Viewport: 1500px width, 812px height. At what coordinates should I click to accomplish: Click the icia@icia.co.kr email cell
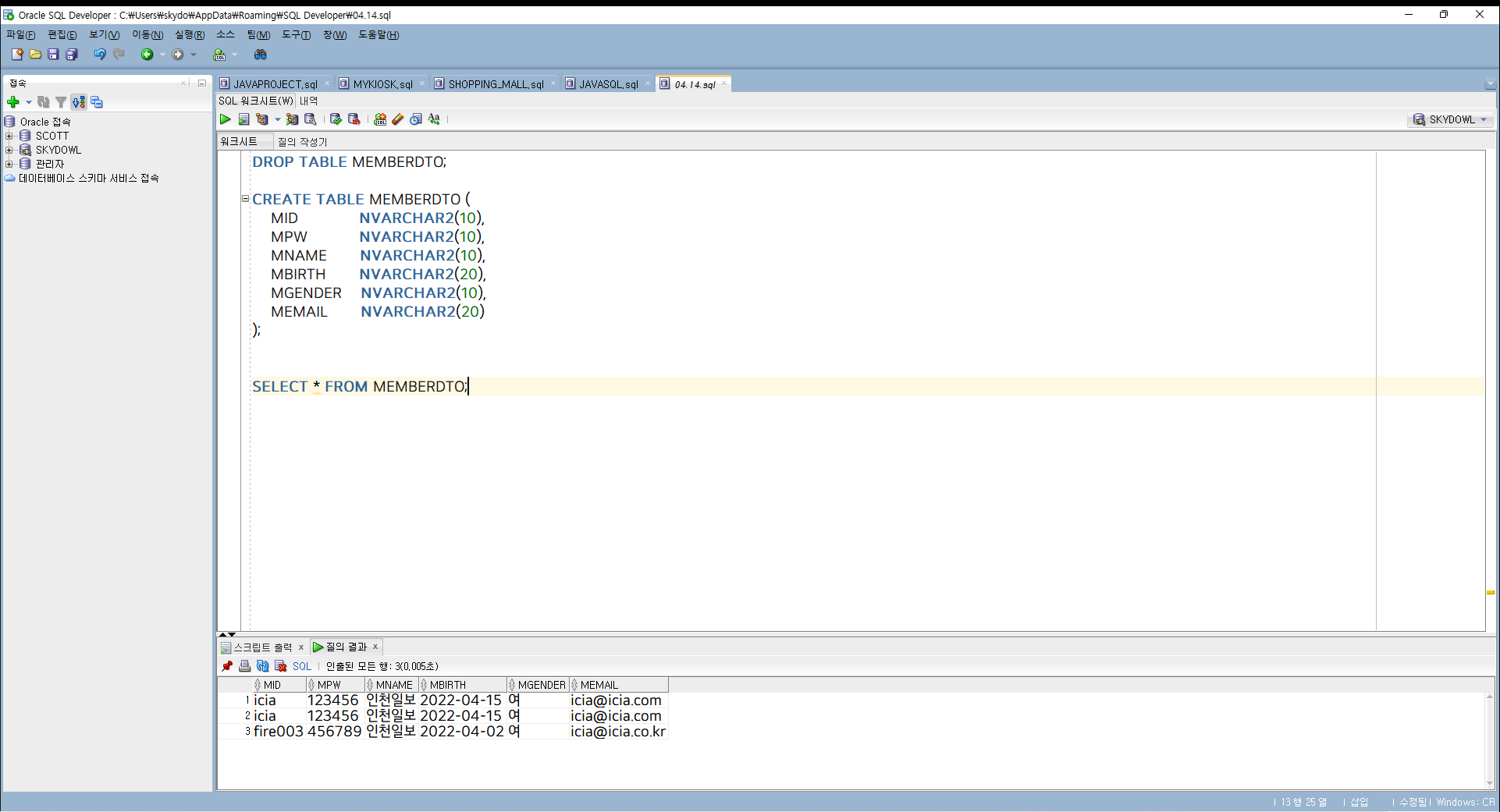[x=618, y=732]
